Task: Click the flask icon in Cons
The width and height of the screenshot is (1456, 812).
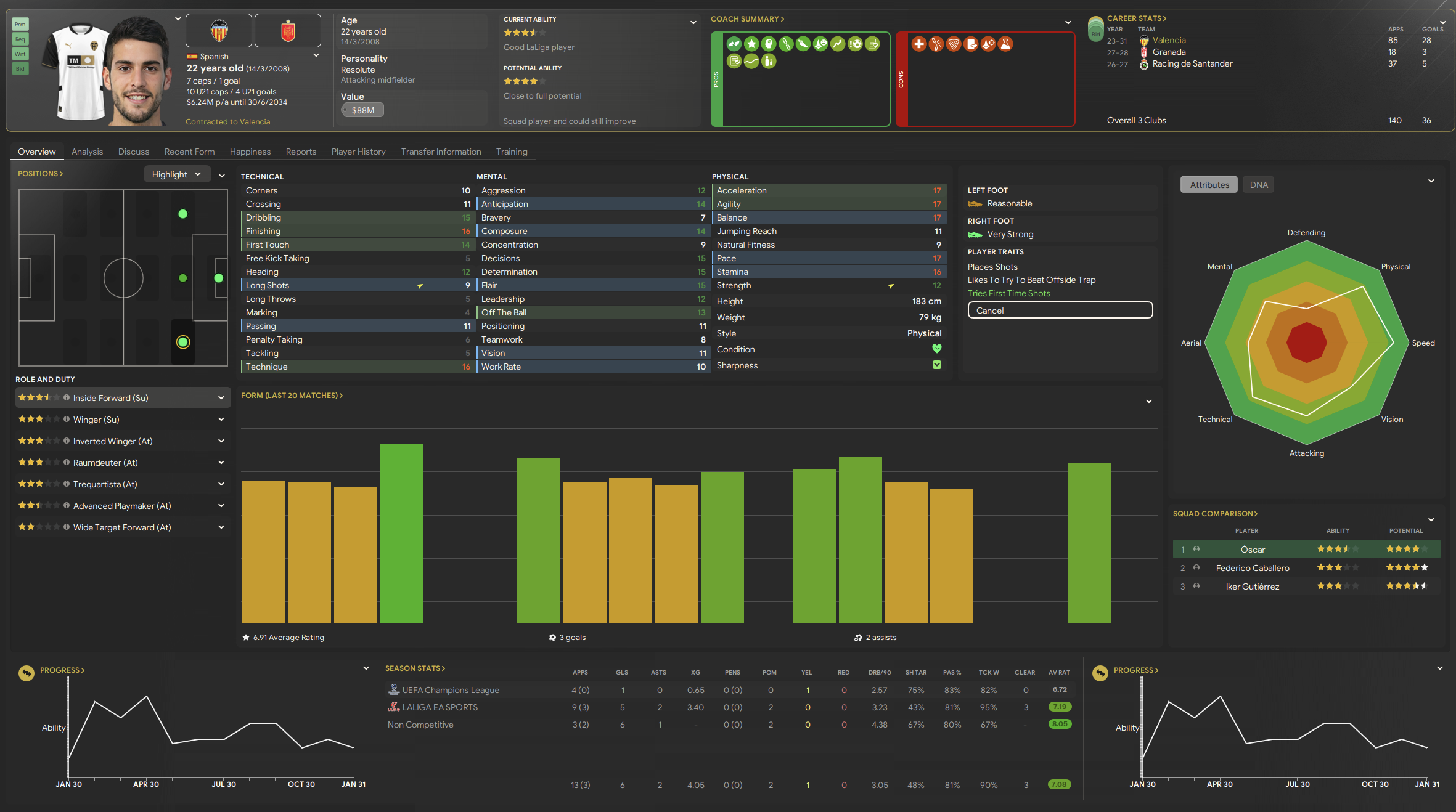Action: click(x=1005, y=44)
